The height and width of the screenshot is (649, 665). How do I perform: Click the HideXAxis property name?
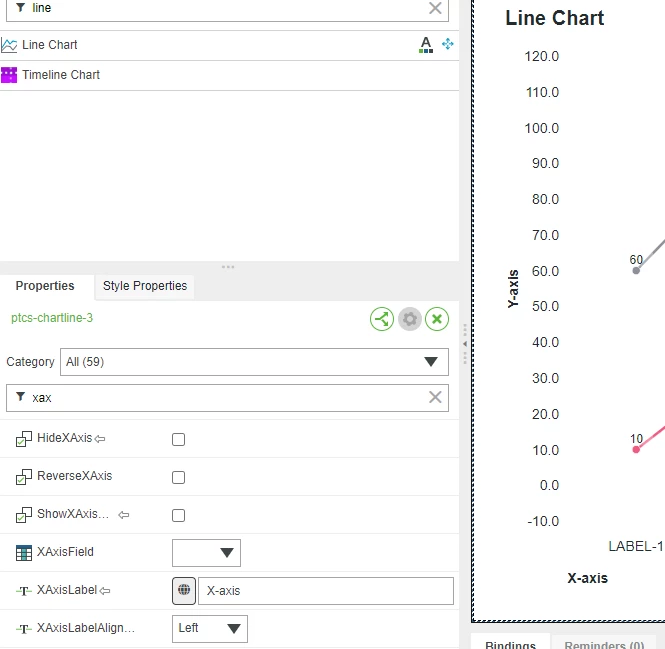(x=64, y=438)
